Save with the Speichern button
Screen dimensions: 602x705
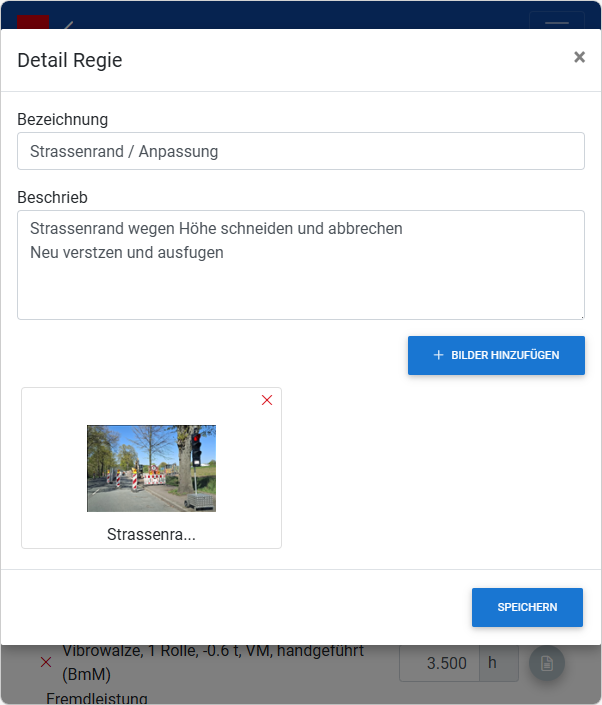pos(527,607)
